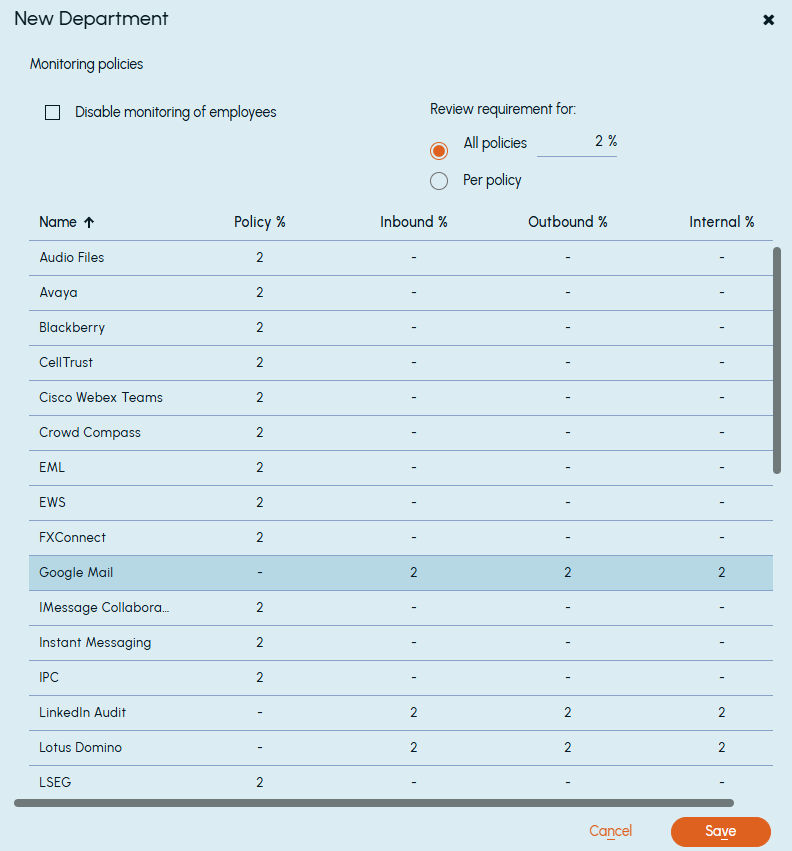Screen dimensions: 792x851
Task: Click the Cancel link
Action: [611, 831]
